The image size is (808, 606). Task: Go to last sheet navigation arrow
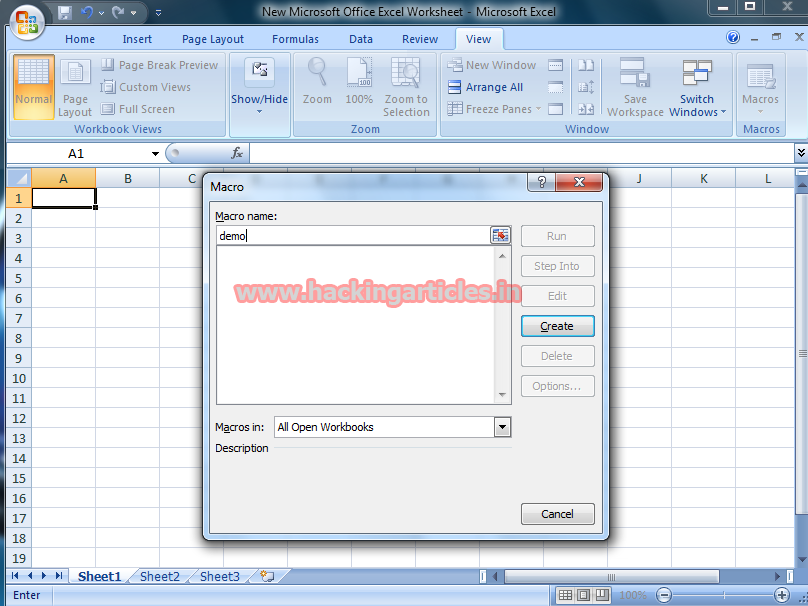tap(59, 576)
